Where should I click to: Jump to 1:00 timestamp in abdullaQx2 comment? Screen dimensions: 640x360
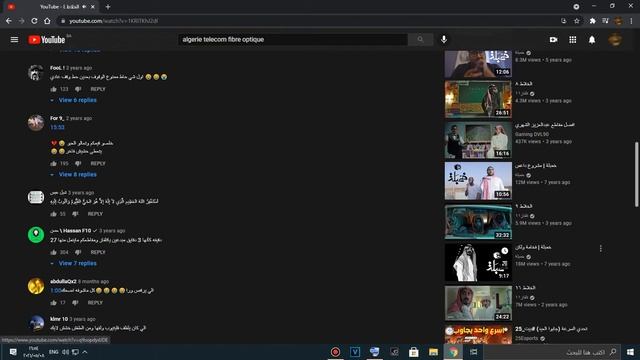pyautogui.click(x=56, y=291)
